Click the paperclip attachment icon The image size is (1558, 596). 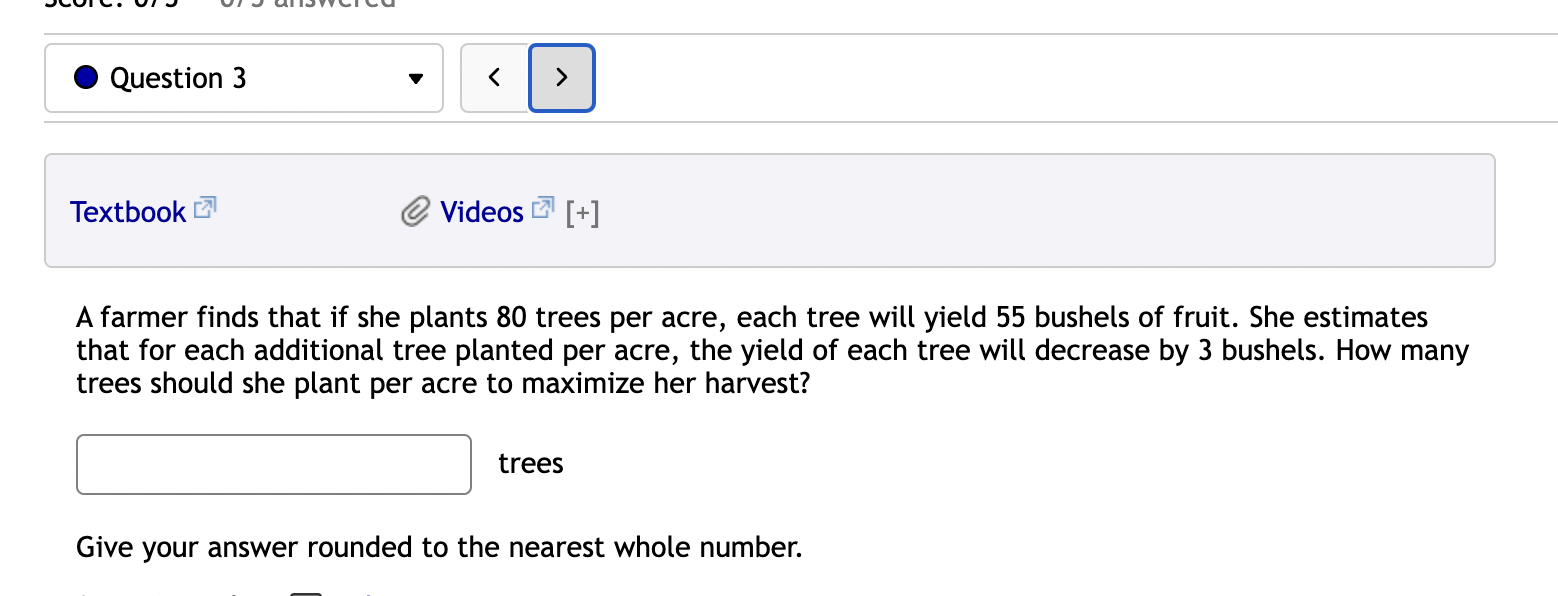point(413,211)
